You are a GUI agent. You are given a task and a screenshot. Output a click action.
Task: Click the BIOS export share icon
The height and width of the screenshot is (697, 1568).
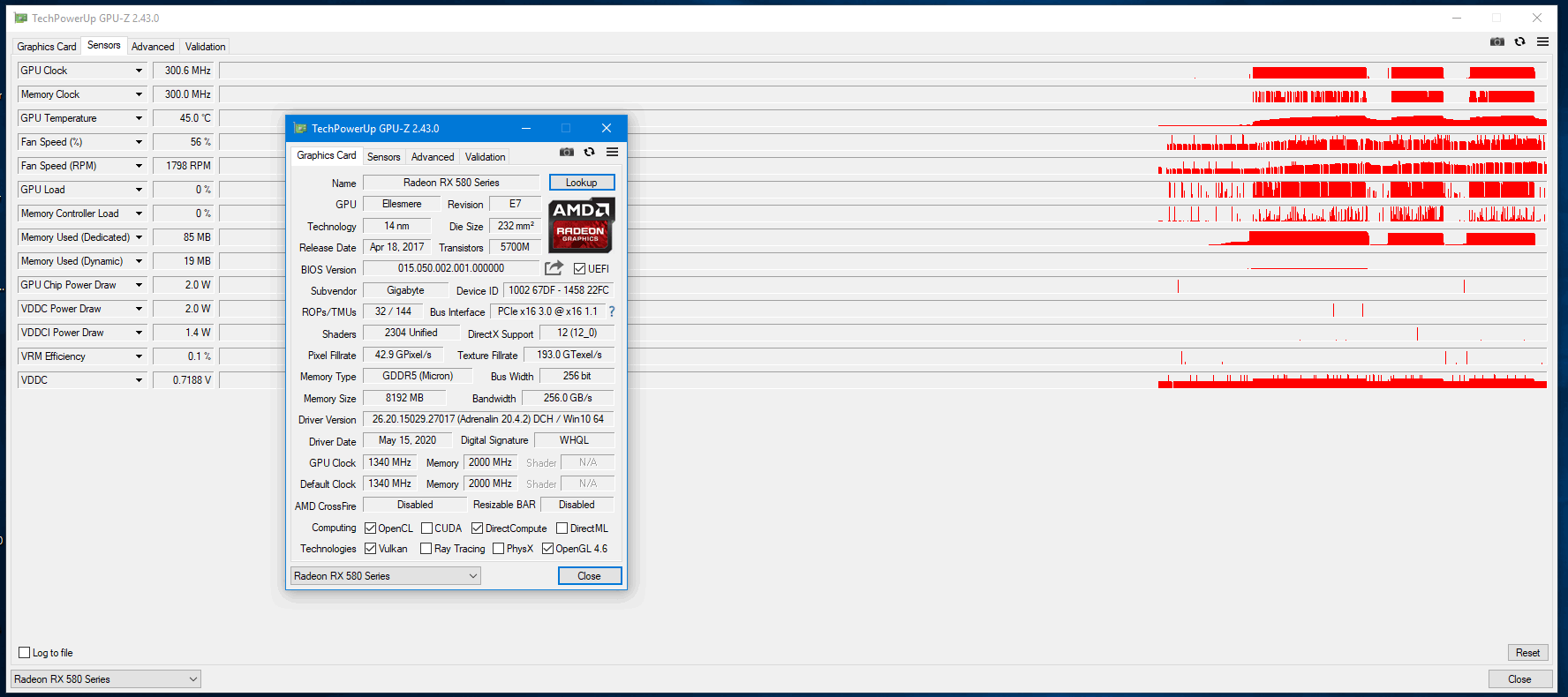click(554, 268)
